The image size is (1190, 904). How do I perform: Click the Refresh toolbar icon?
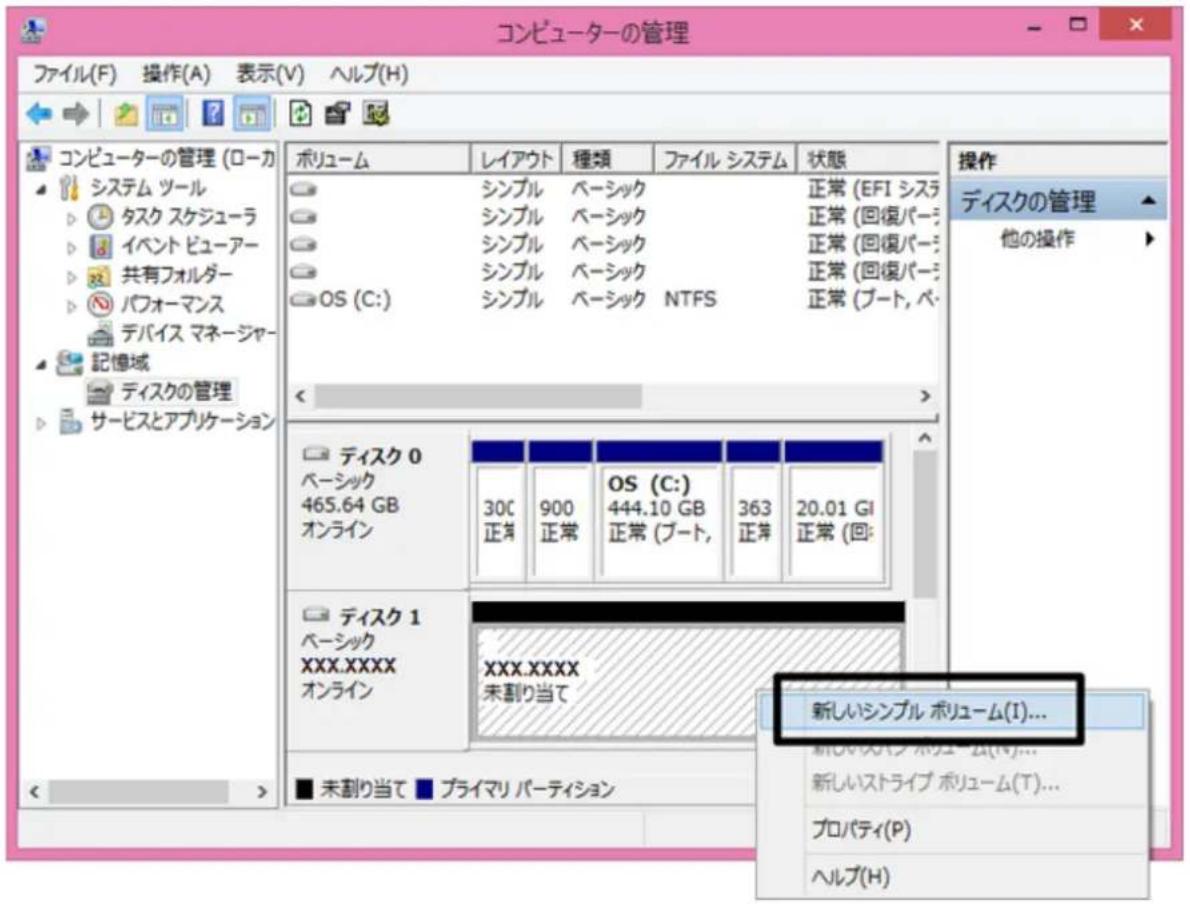[301, 115]
